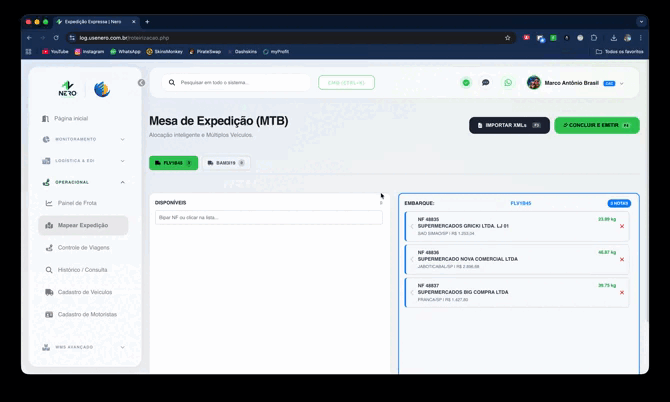Switch to the BAM3I19 vehicle tab
This screenshot has height=402, width=670.
[226, 163]
